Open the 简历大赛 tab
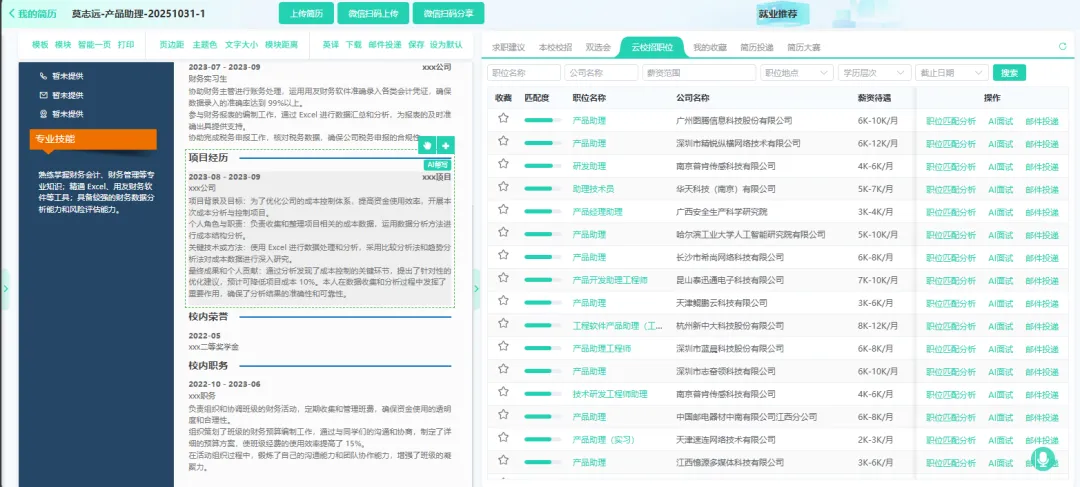Viewport: 1080px width, 487px height. point(803,48)
